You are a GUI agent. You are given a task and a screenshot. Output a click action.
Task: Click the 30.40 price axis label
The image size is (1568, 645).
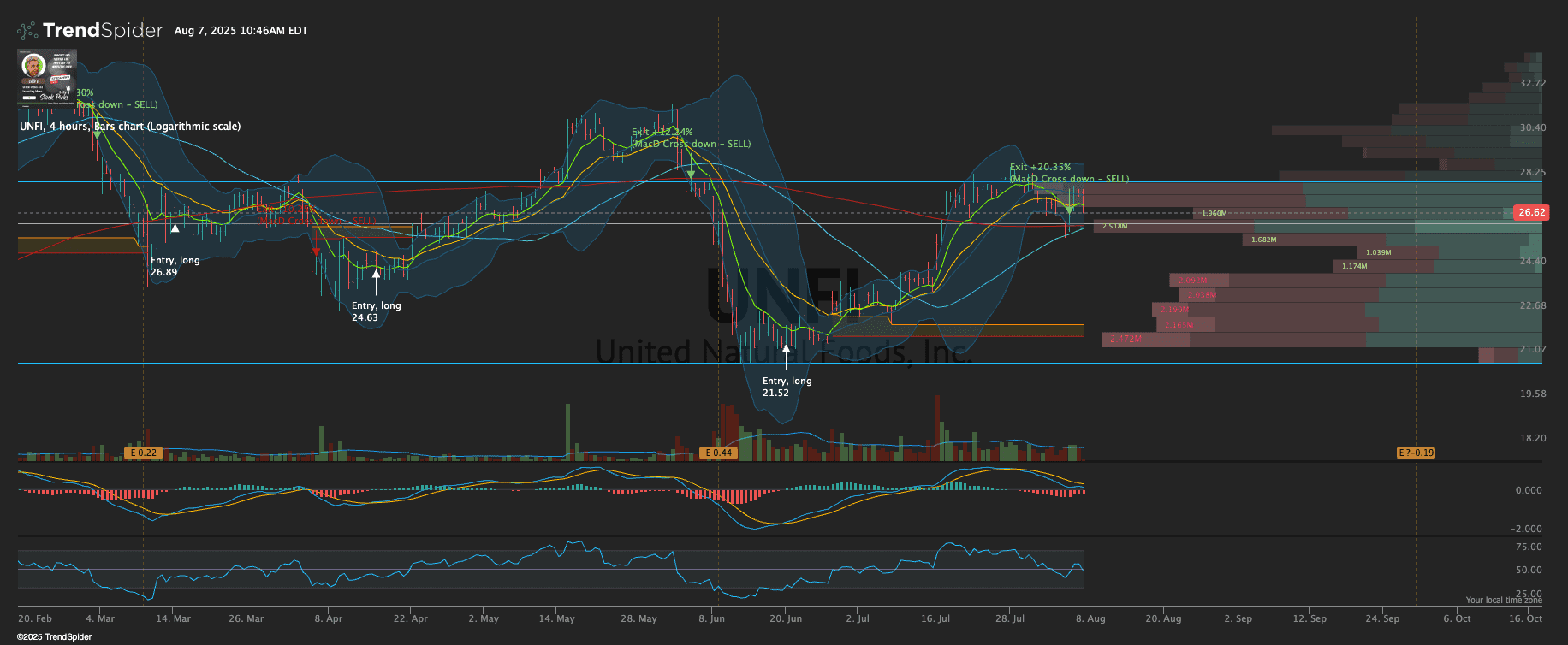(1533, 127)
